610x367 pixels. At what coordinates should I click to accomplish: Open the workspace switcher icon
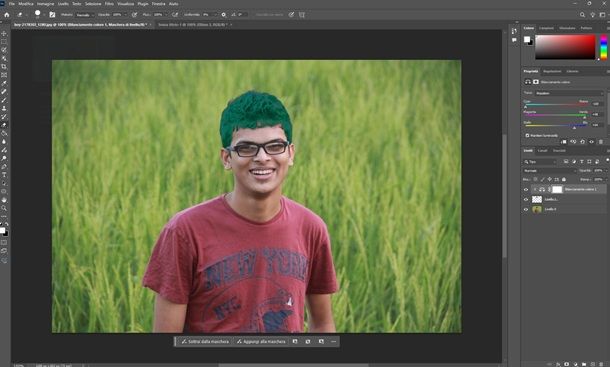[602, 15]
